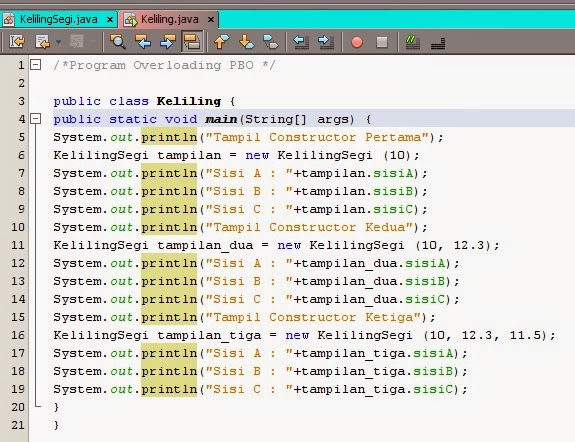Click line number 3 in gutter

[21, 101]
